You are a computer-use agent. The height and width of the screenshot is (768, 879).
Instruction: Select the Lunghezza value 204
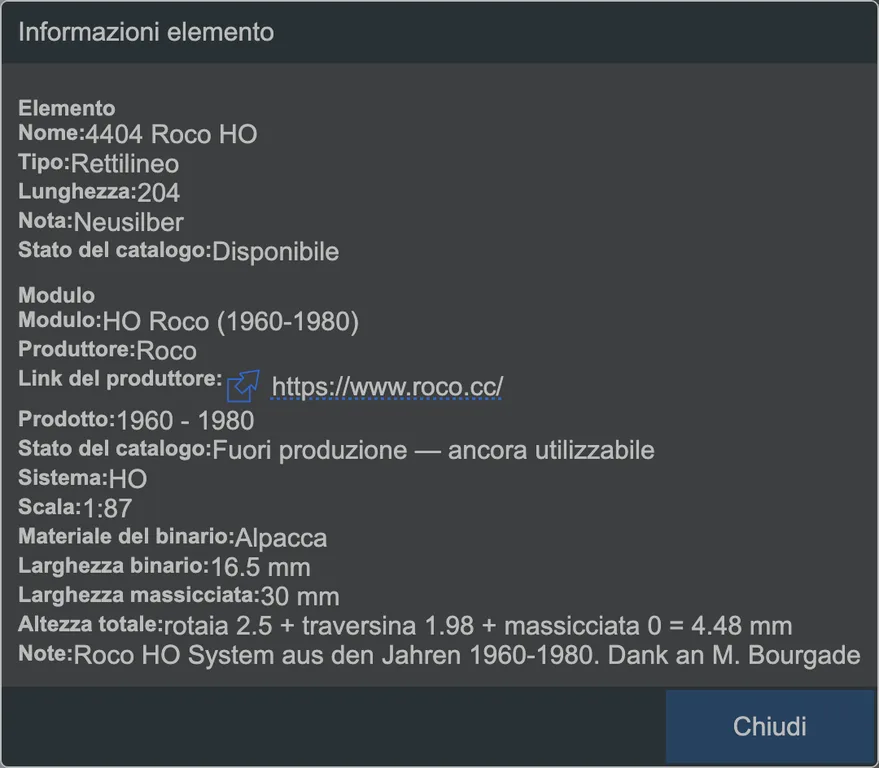(159, 193)
